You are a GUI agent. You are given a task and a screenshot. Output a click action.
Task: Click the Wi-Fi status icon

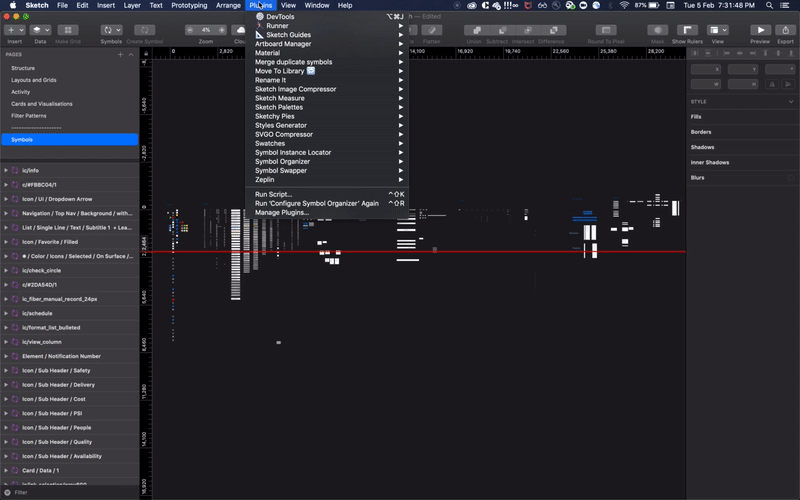point(624,5)
